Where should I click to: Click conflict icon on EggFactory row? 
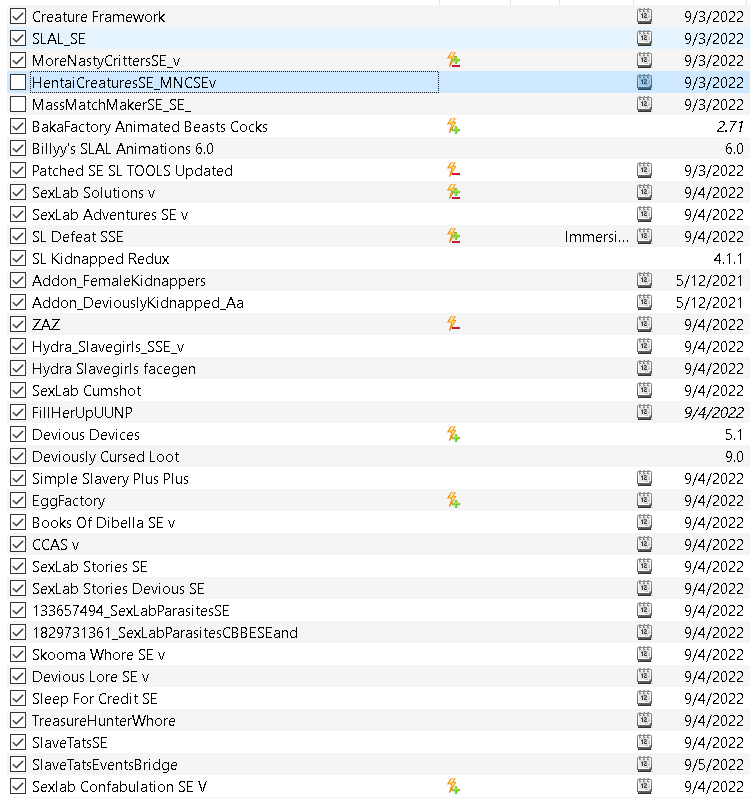click(453, 500)
